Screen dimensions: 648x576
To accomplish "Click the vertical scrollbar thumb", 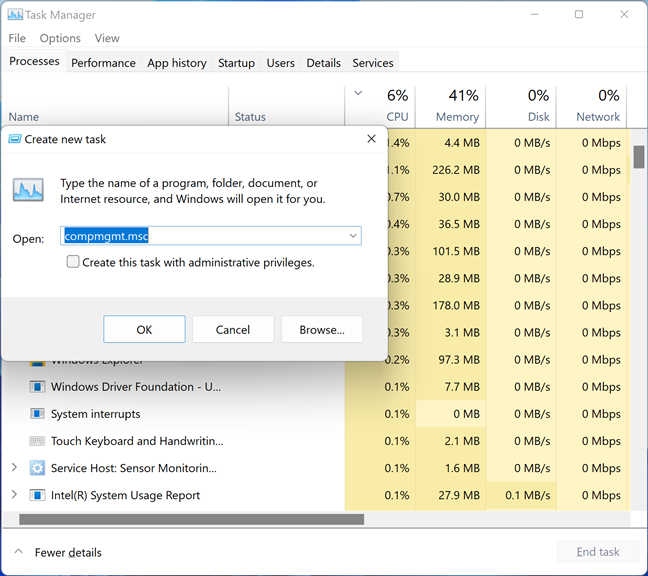I will (x=639, y=157).
